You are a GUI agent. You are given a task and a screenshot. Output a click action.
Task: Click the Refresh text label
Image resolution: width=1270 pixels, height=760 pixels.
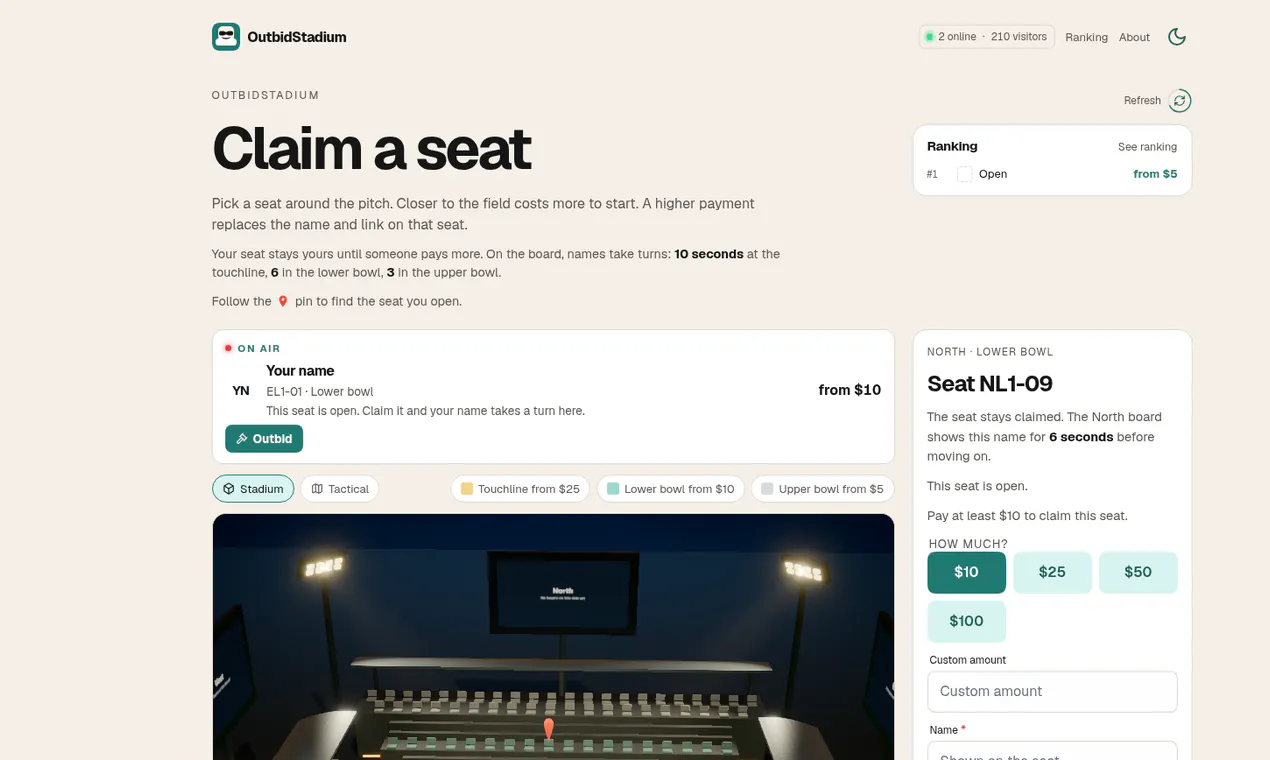(1142, 100)
